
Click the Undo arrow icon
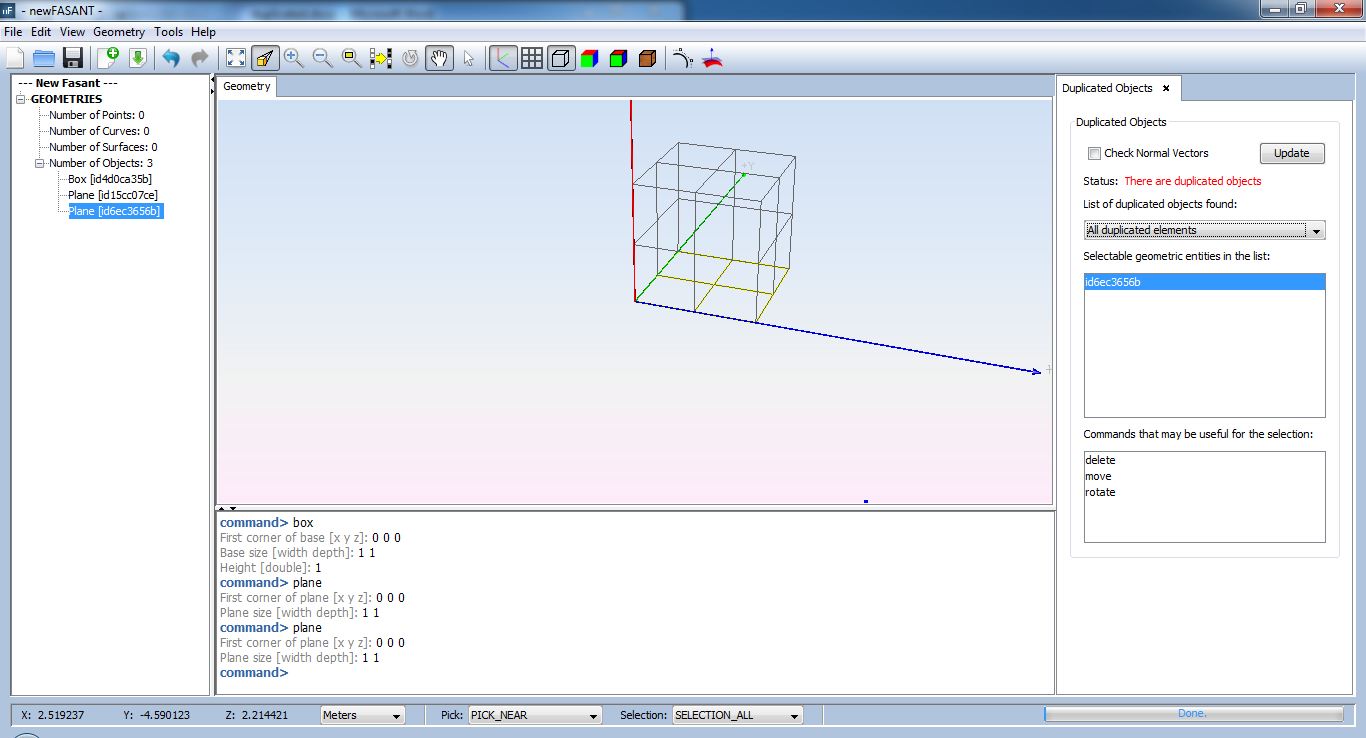(171, 58)
